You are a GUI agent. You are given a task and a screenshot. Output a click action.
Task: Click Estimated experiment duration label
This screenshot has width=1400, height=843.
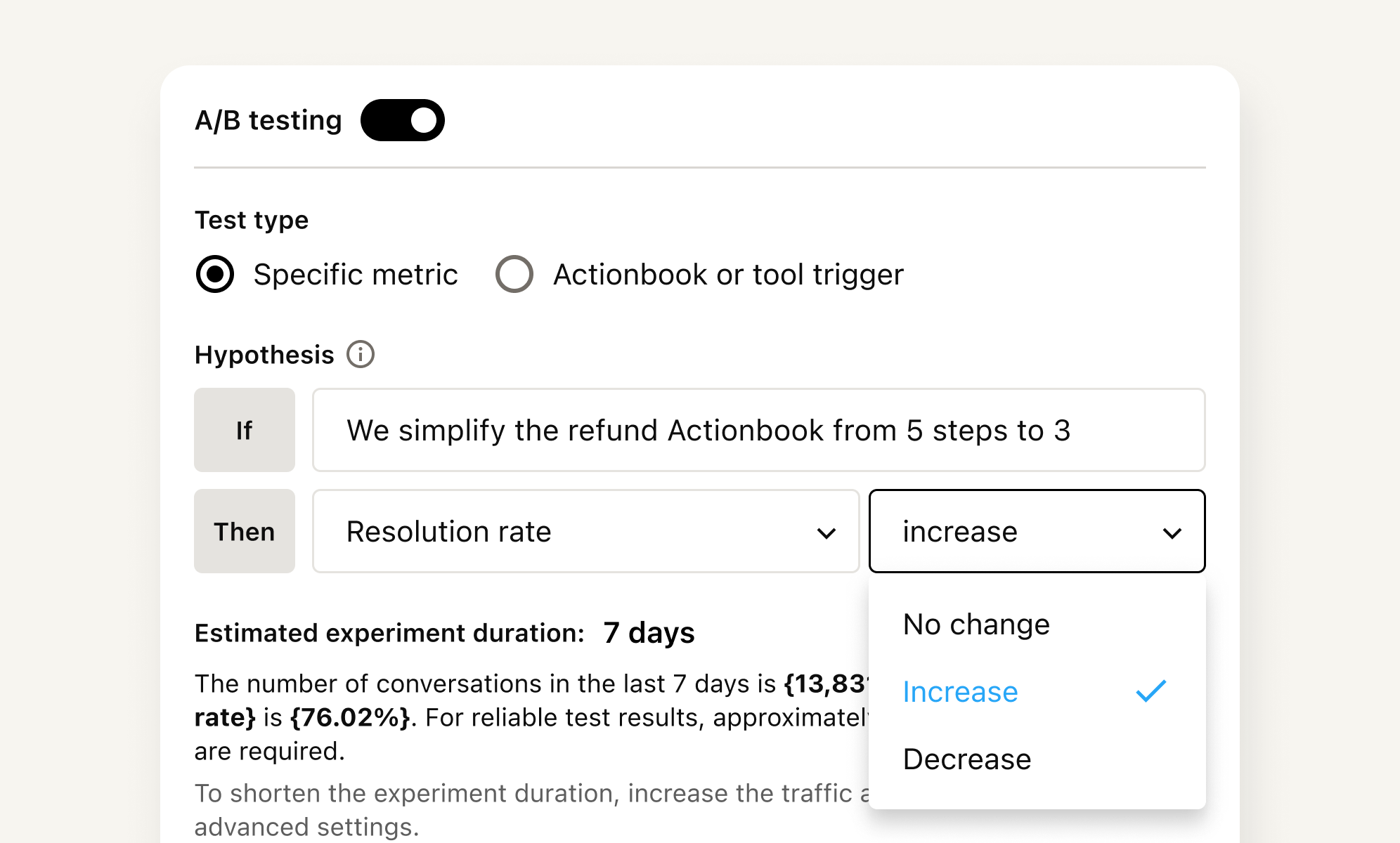(389, 633)
